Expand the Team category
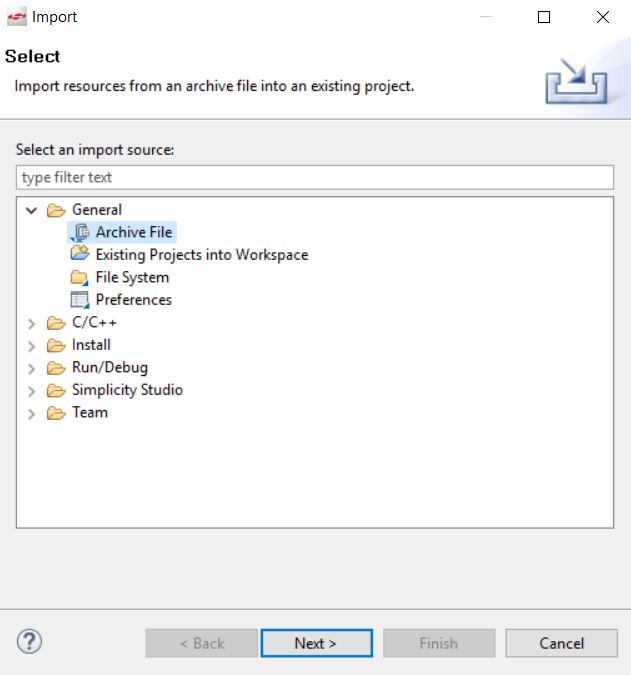Screen dimensions: 631x675 [31, 413]
